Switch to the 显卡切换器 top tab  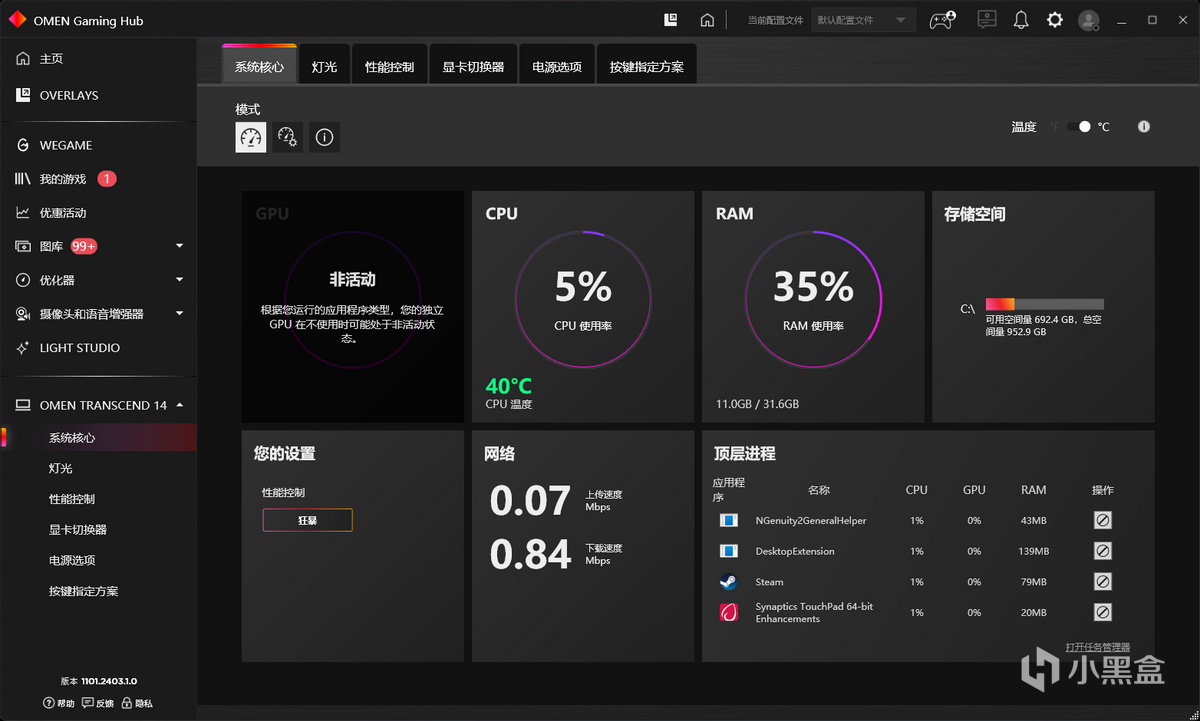click(x=473, y=67)
